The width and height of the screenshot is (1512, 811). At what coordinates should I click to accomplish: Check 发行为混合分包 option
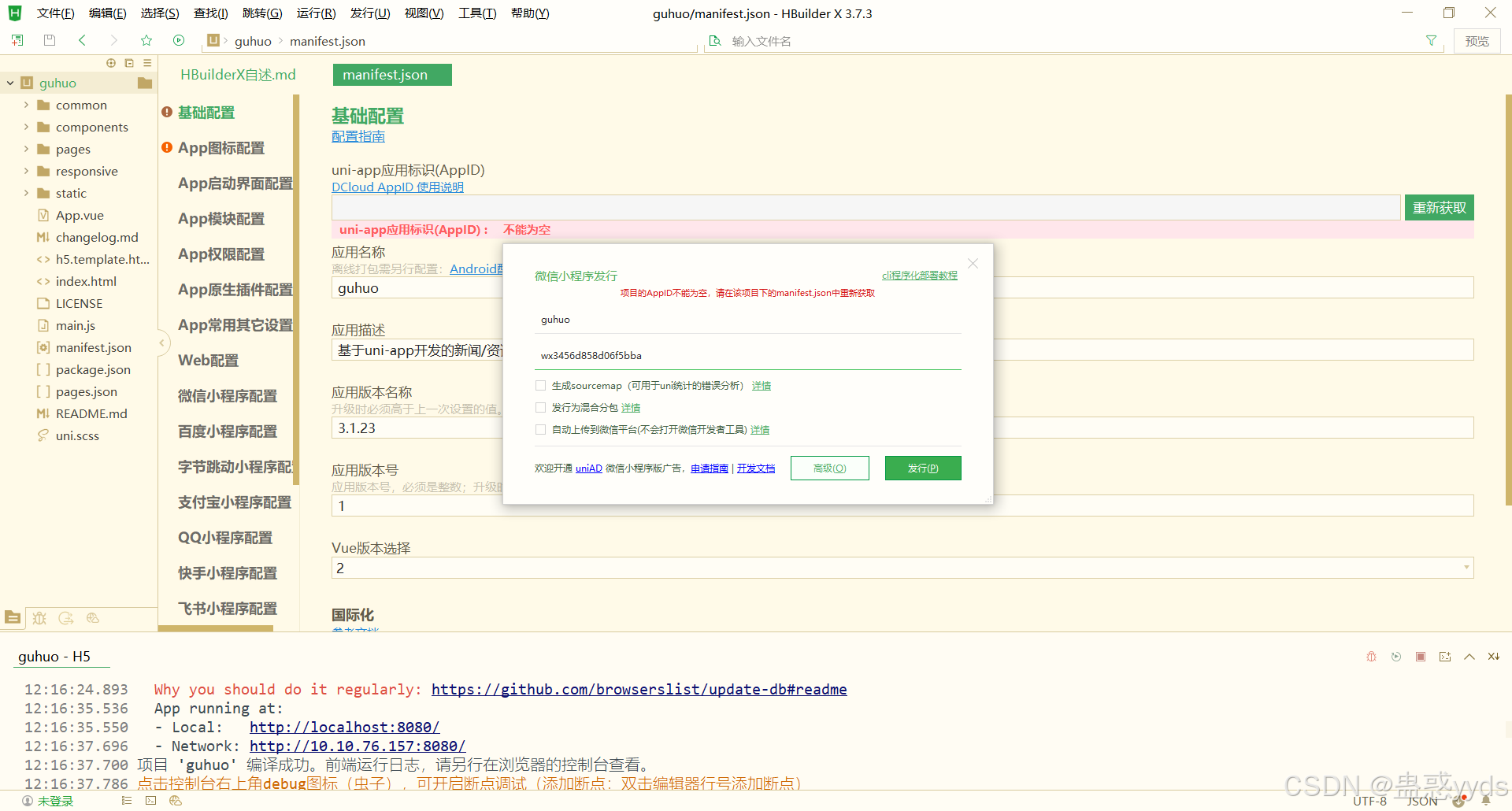540,407
